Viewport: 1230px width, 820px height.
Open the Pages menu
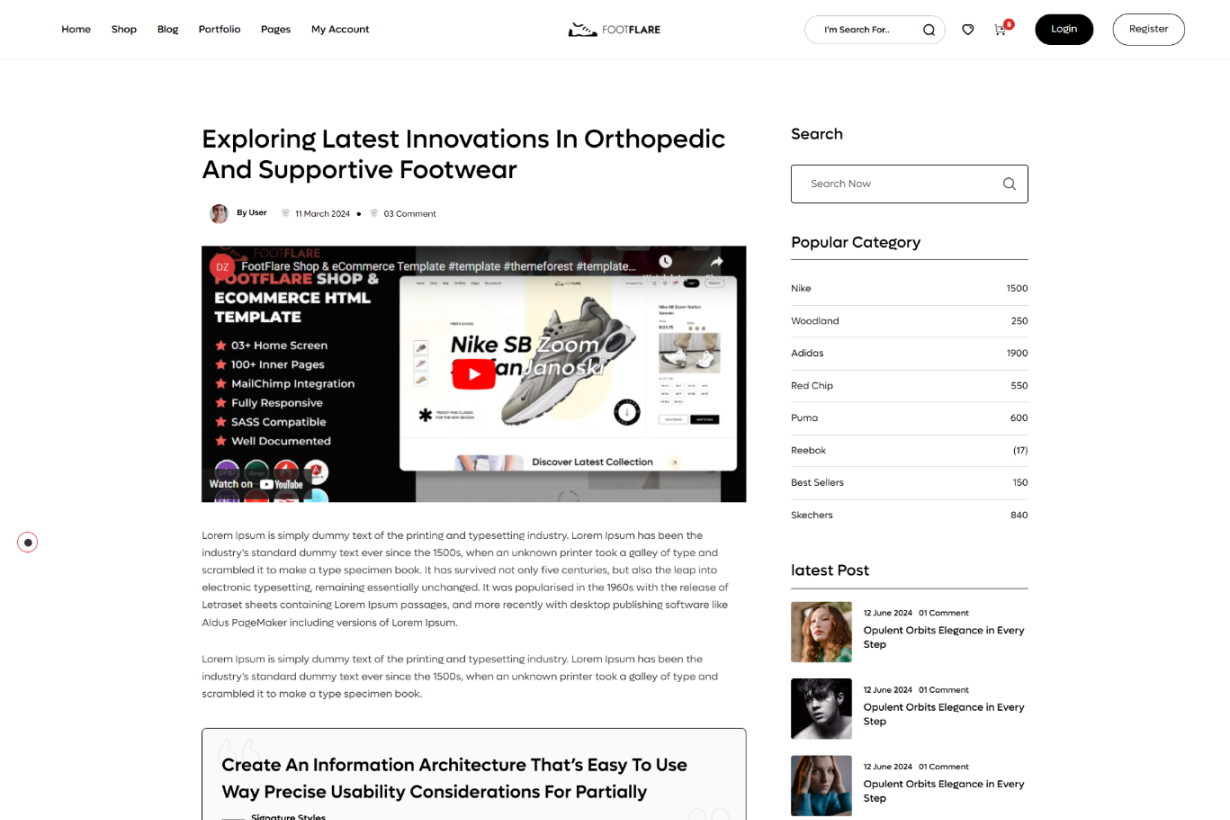click(x=276, y=29)
